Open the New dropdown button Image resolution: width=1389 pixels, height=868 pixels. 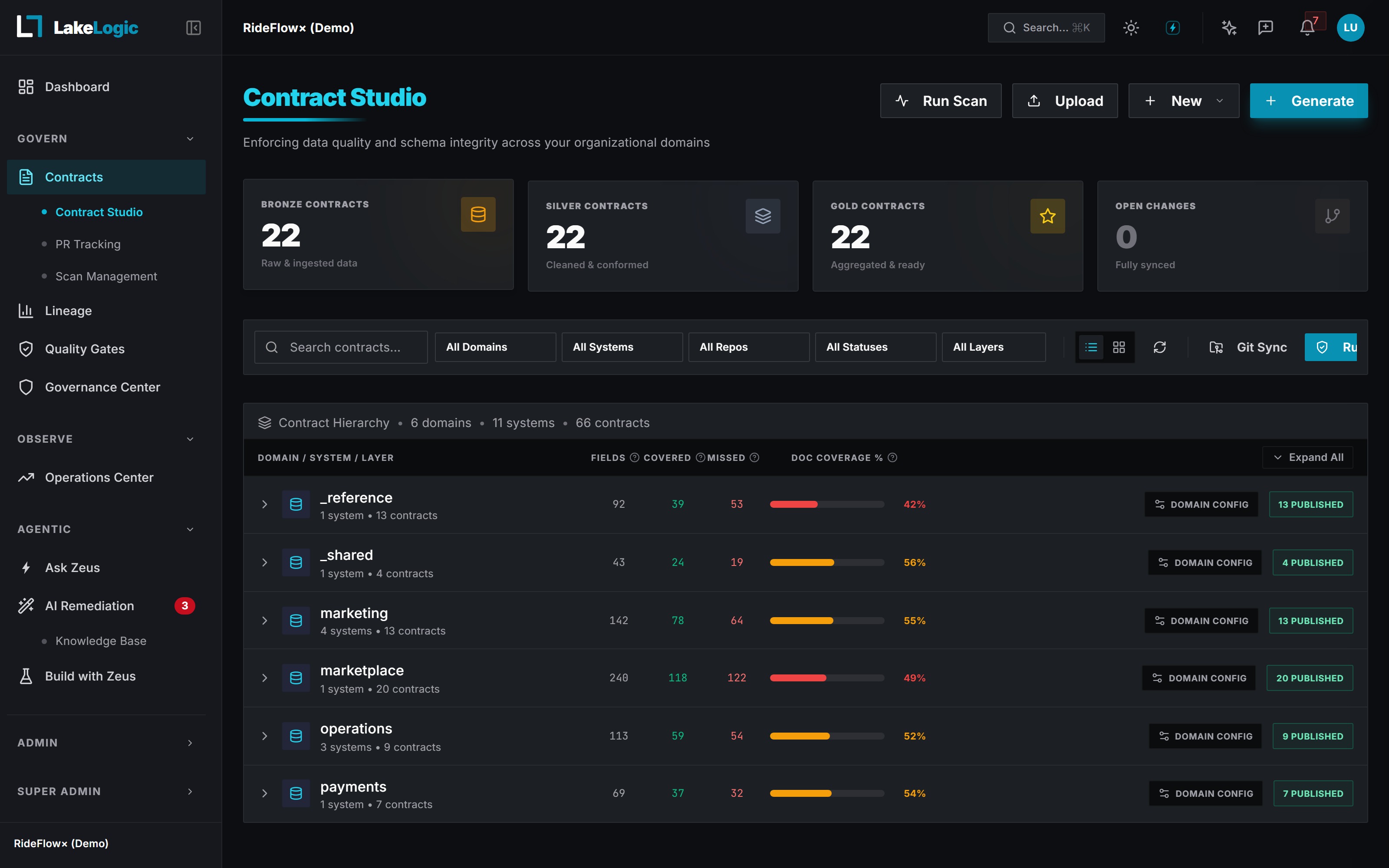[x=1184, y=100]
